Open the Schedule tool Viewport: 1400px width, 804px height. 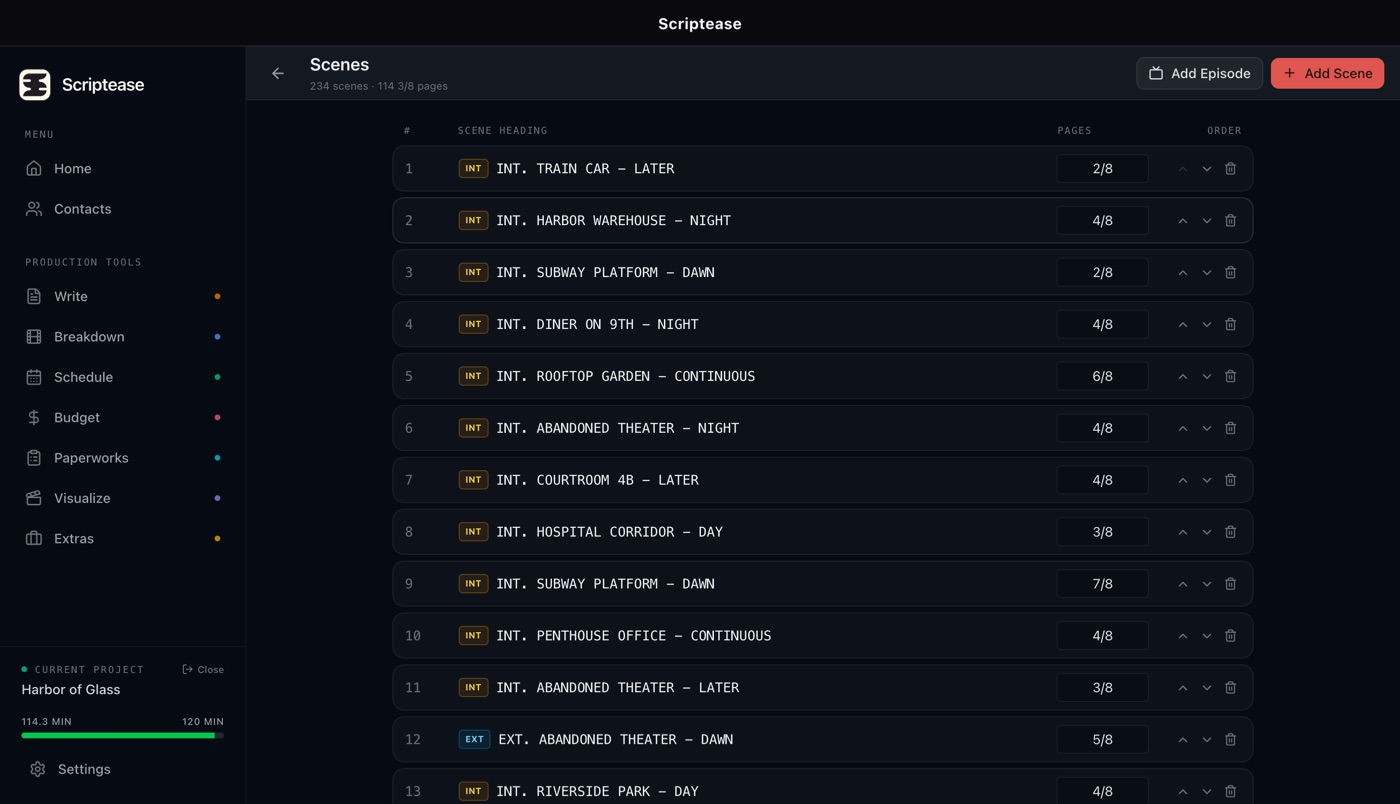(x=123, y=377)
